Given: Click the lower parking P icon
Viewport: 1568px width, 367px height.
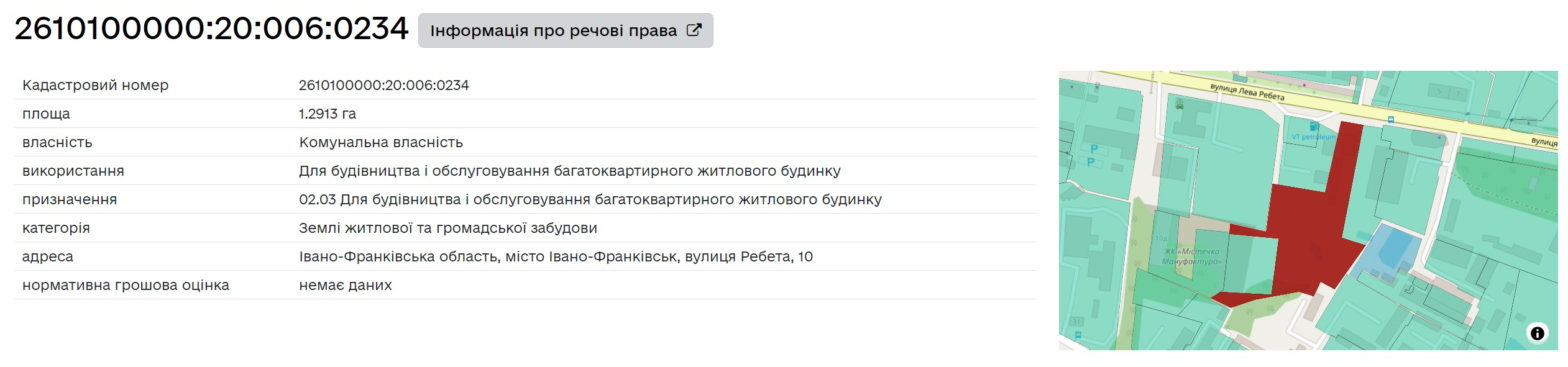Looking at the screenshot, I should coord(1090,162).
